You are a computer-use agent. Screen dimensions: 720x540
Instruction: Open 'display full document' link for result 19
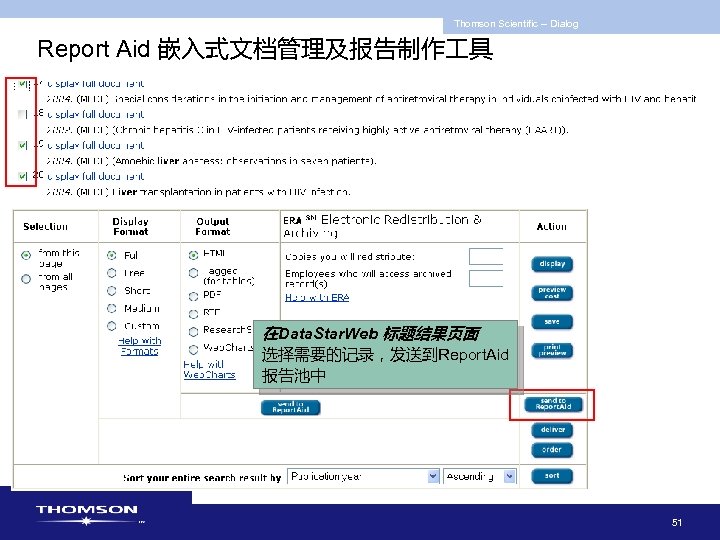click(x=96, y=145)
